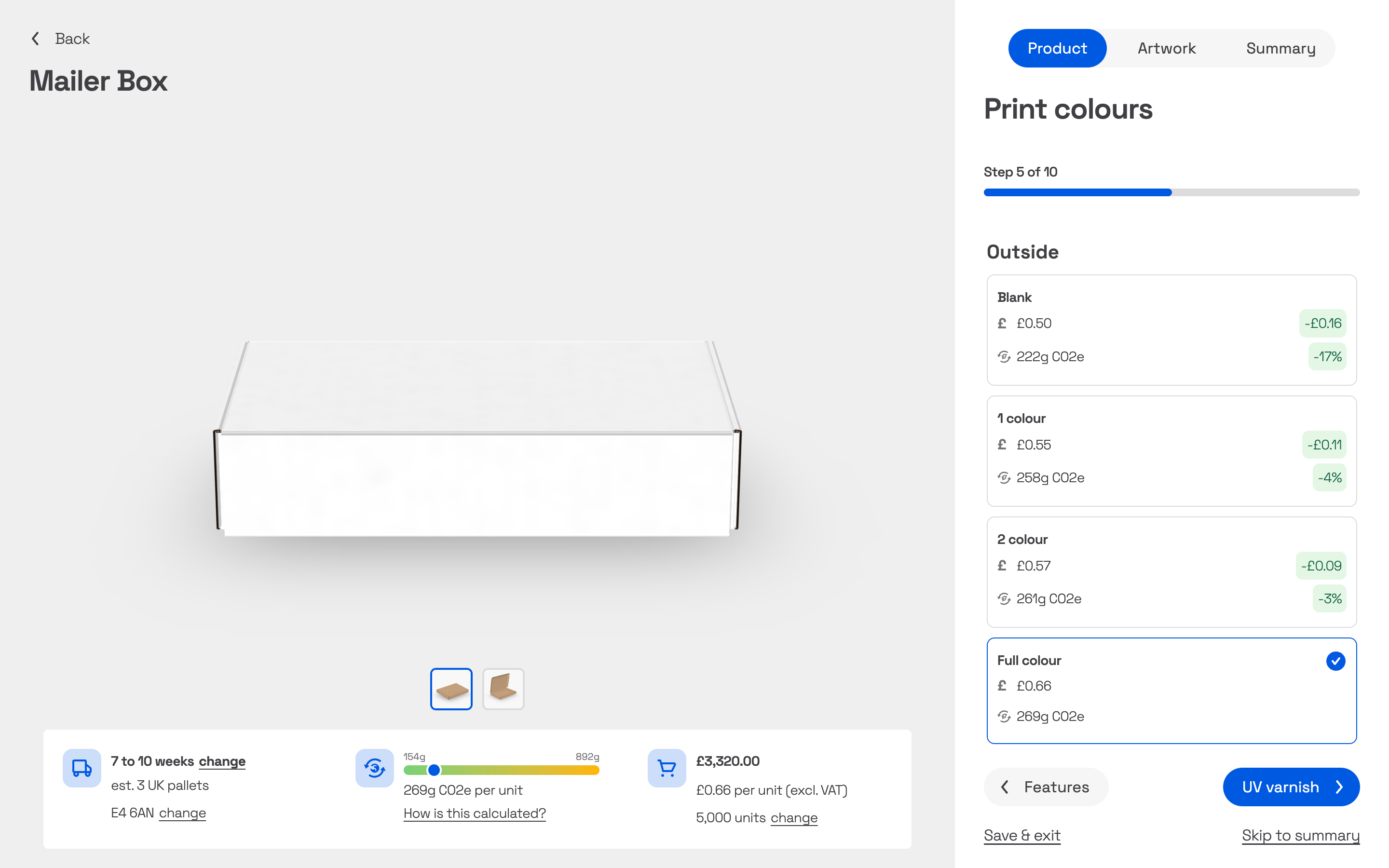Screen dimensions: 1389x868
Task: Click the CO2e slider handle
Action: click(435, 770)
